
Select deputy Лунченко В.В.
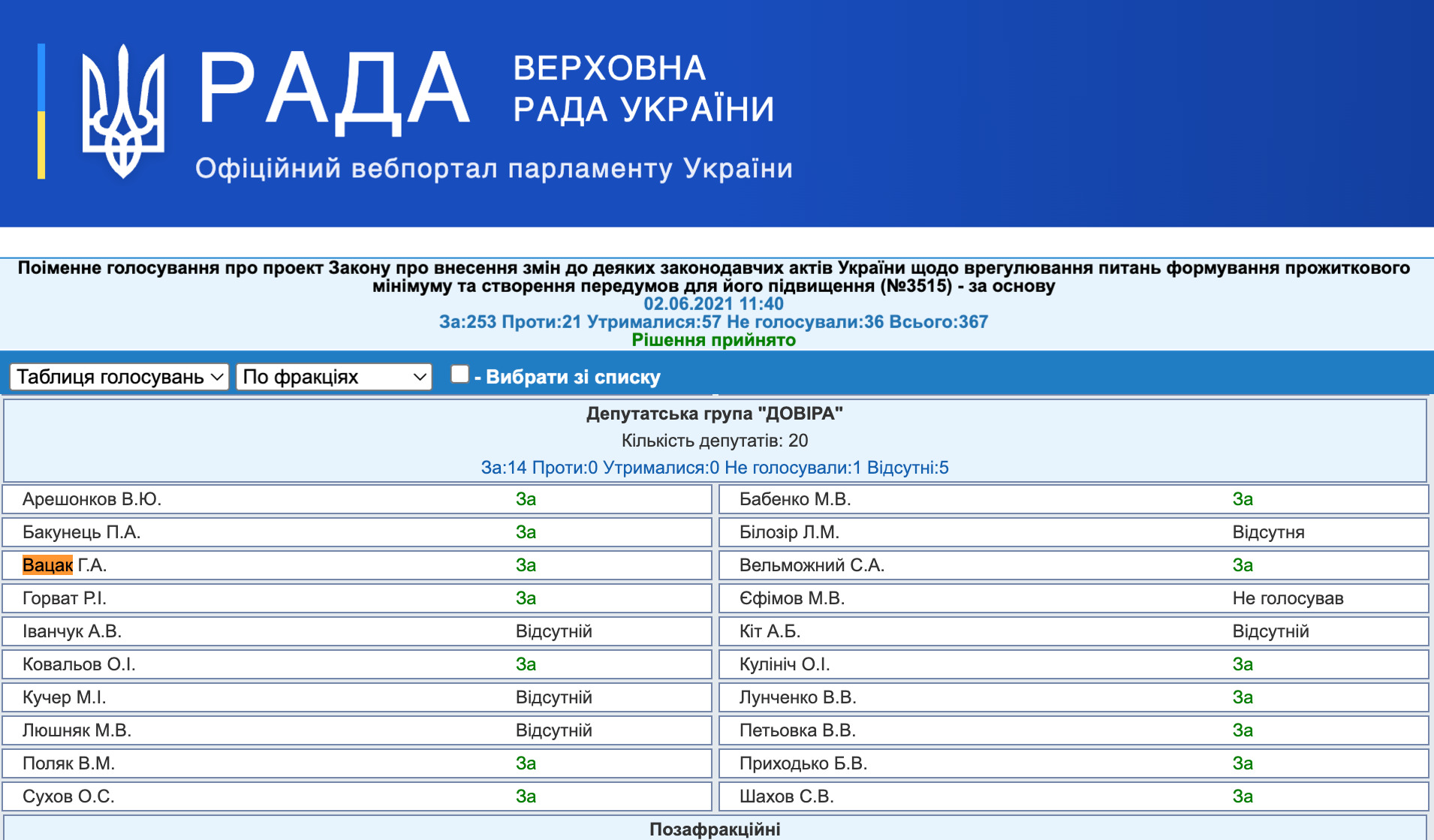point(797,697)
